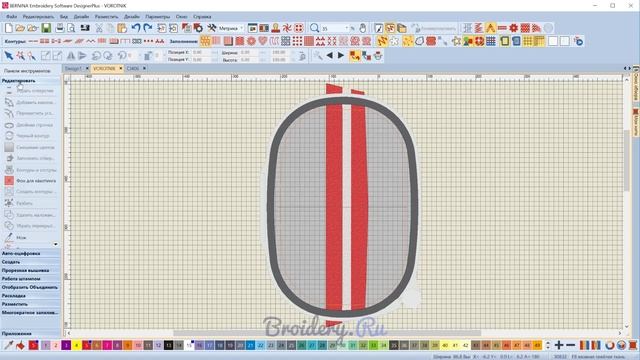Image resolution: width=640 pixels, height=360 pixels.
Task: Select black color swatch number 13
Action: click(169, 345)
